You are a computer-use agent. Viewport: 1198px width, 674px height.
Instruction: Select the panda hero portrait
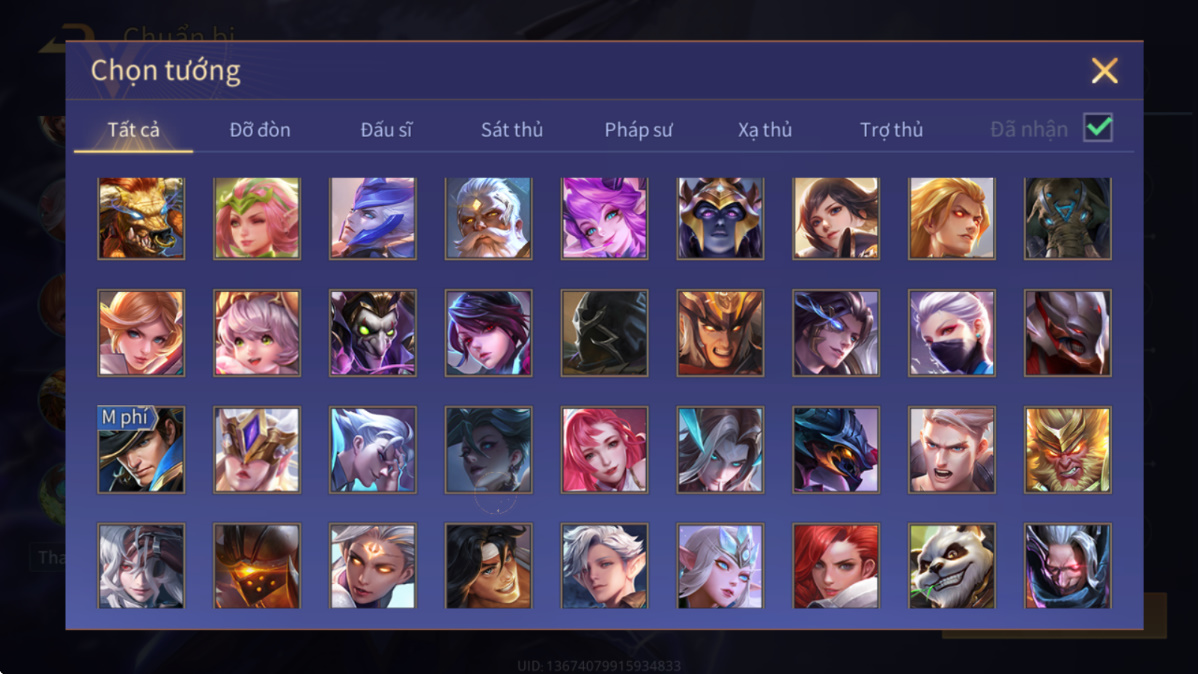click(x=951, y=566)
